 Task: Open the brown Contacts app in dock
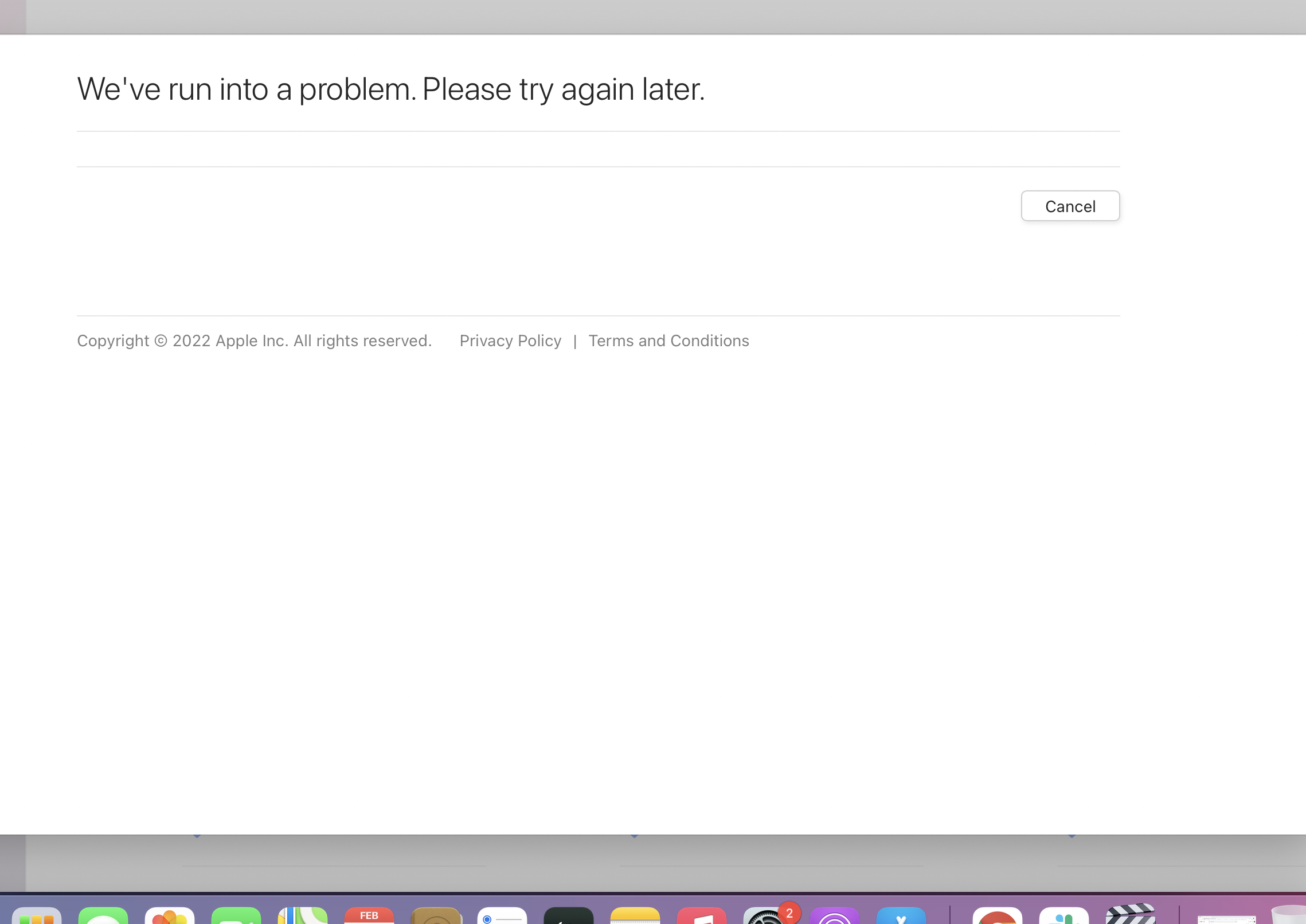point(436,916)
